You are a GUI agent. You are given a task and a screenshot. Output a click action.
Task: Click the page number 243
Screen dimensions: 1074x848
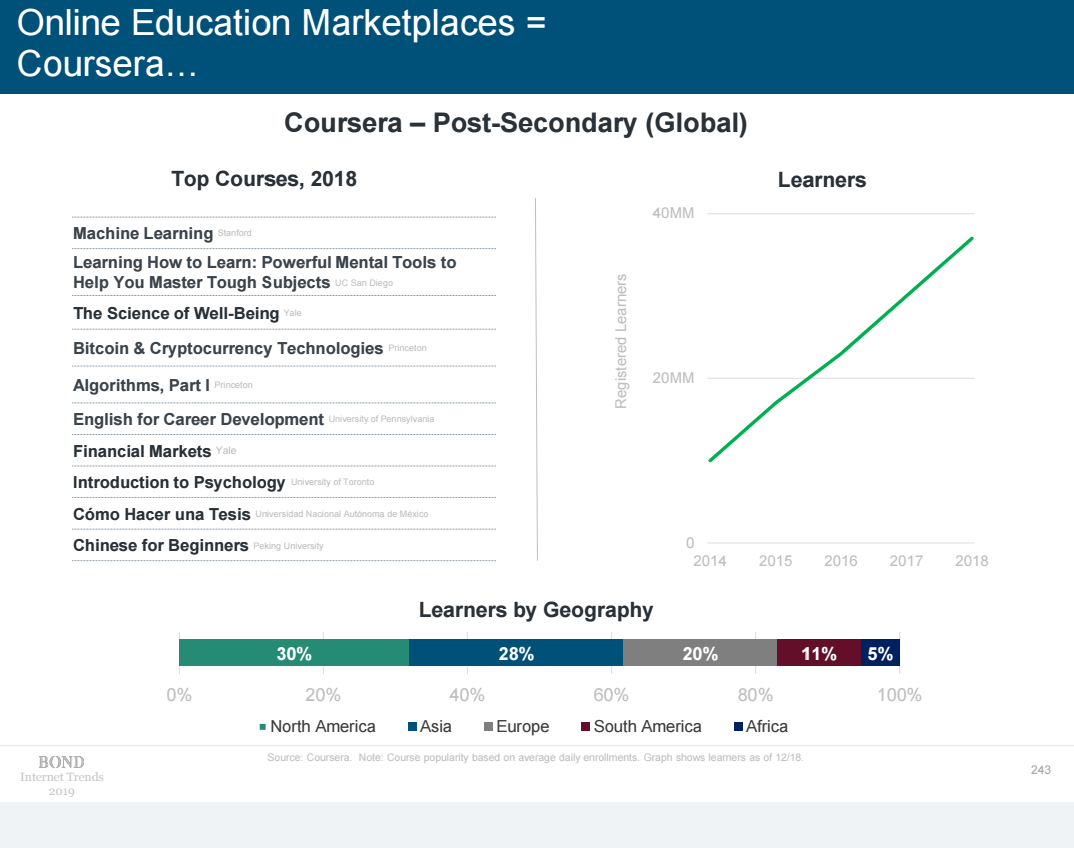pyautogui.click(x=1040, y=770)
